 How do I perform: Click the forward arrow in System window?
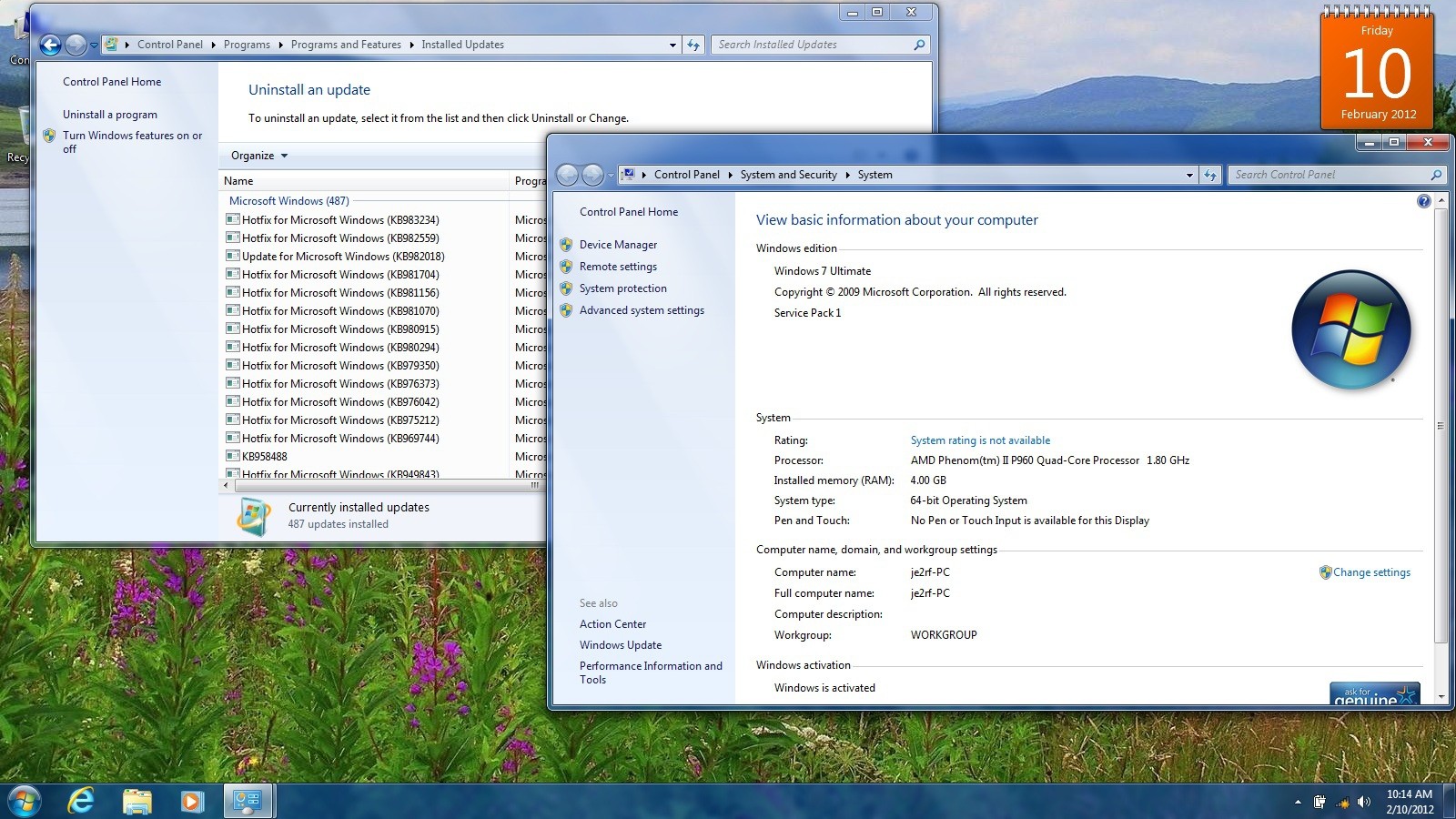(x=592, y=174)
